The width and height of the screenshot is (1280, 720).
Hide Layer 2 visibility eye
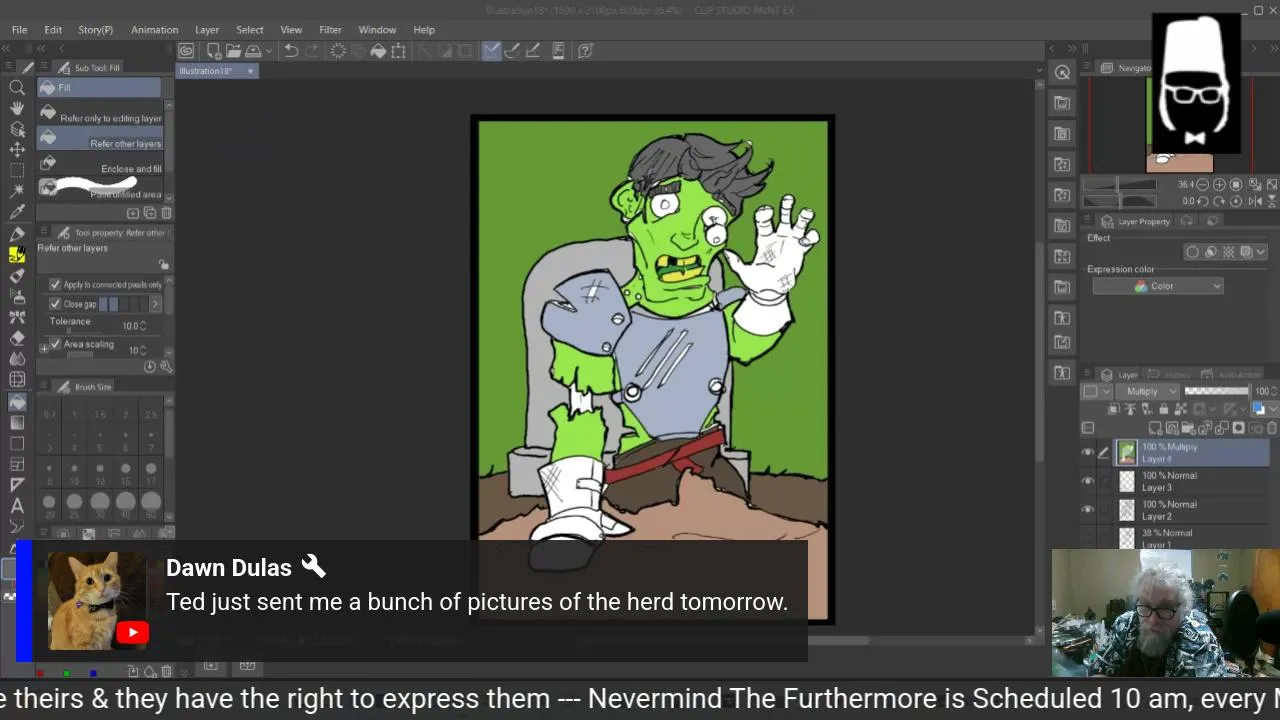click(x=1088, y=510)
